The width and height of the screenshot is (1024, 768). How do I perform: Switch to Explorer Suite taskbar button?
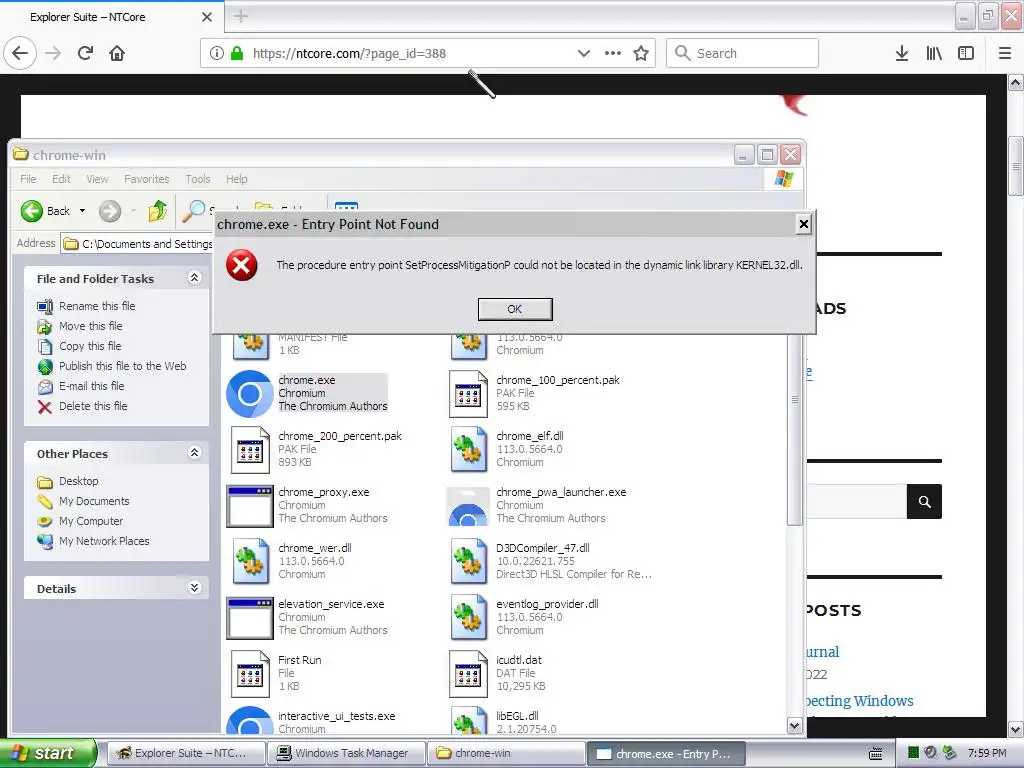point(186,753)
